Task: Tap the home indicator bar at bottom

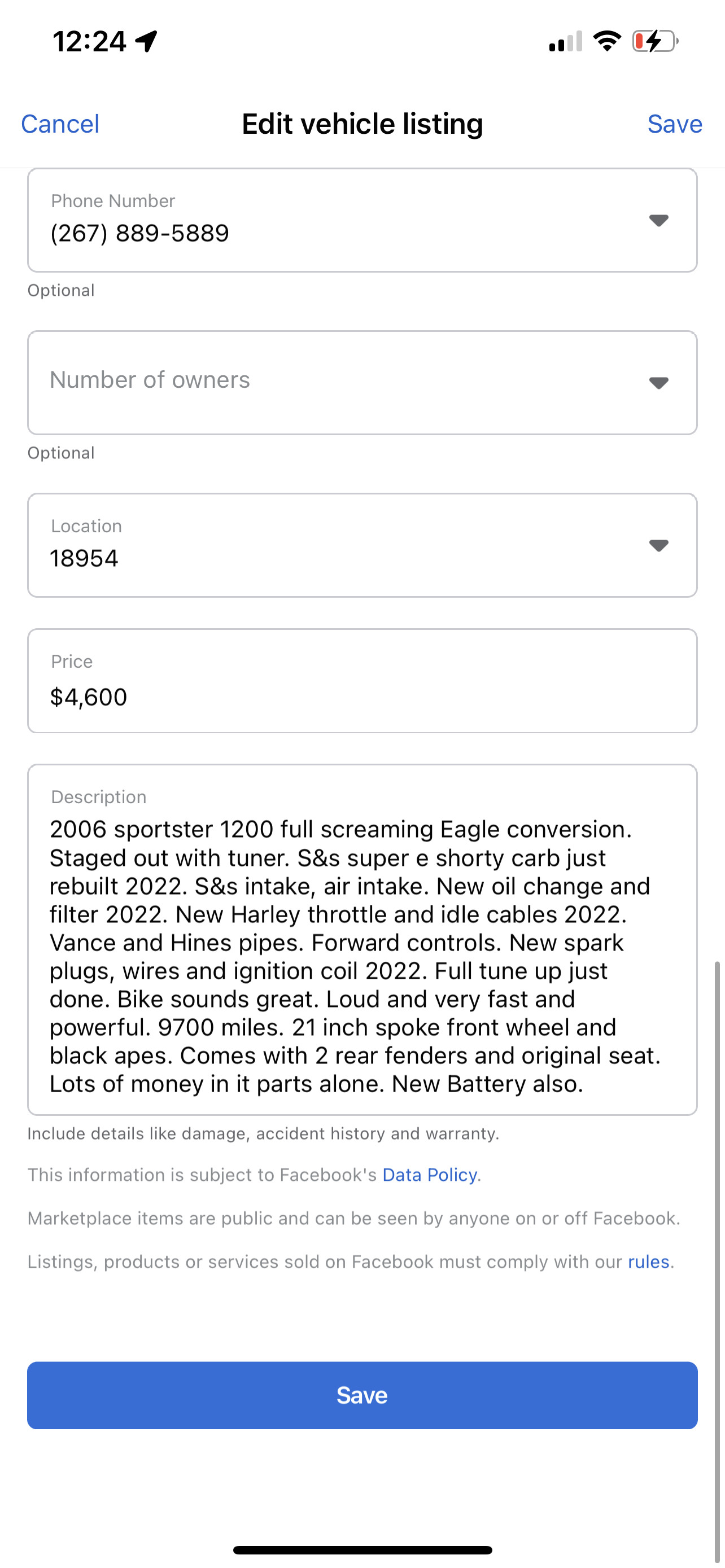Action: (362, 1550)
